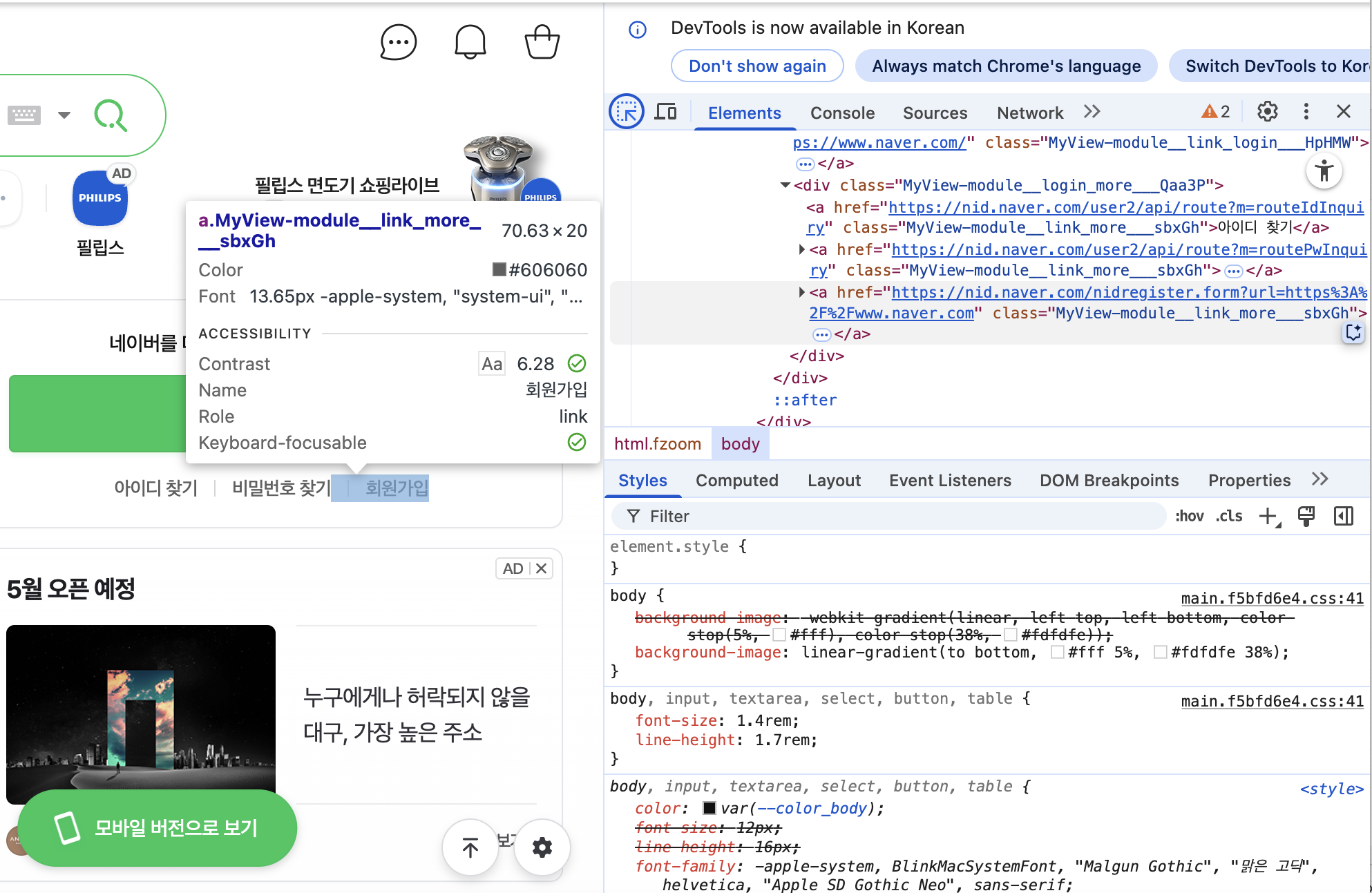Toggle rendering emulations paintbrush icon

[x=1306, y=516]
